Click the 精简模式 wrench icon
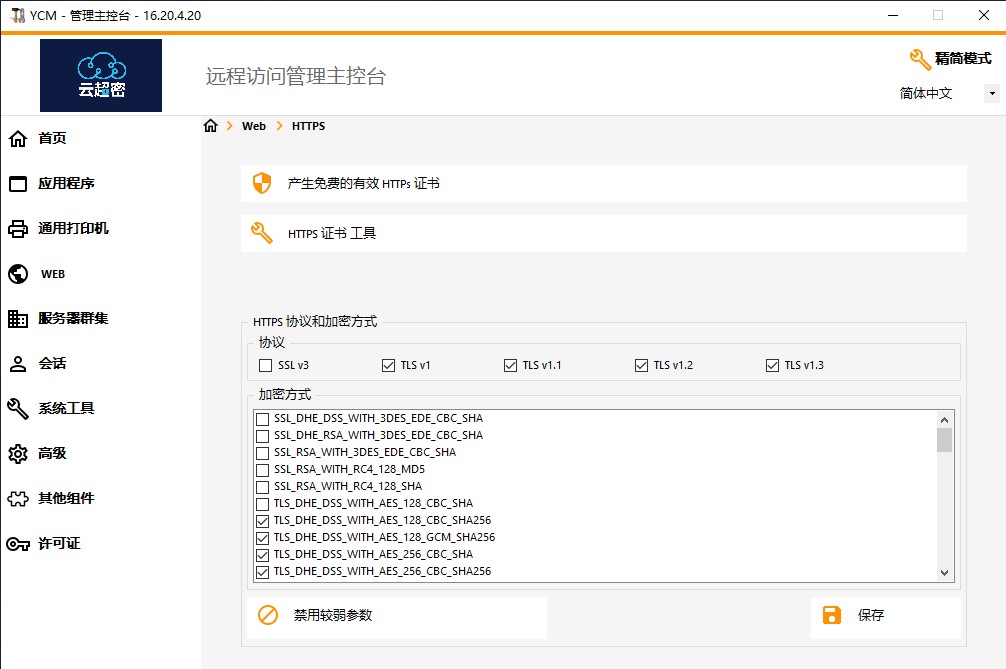The height and width of the screenshot is (669, 1006). (x=920, y=59)
